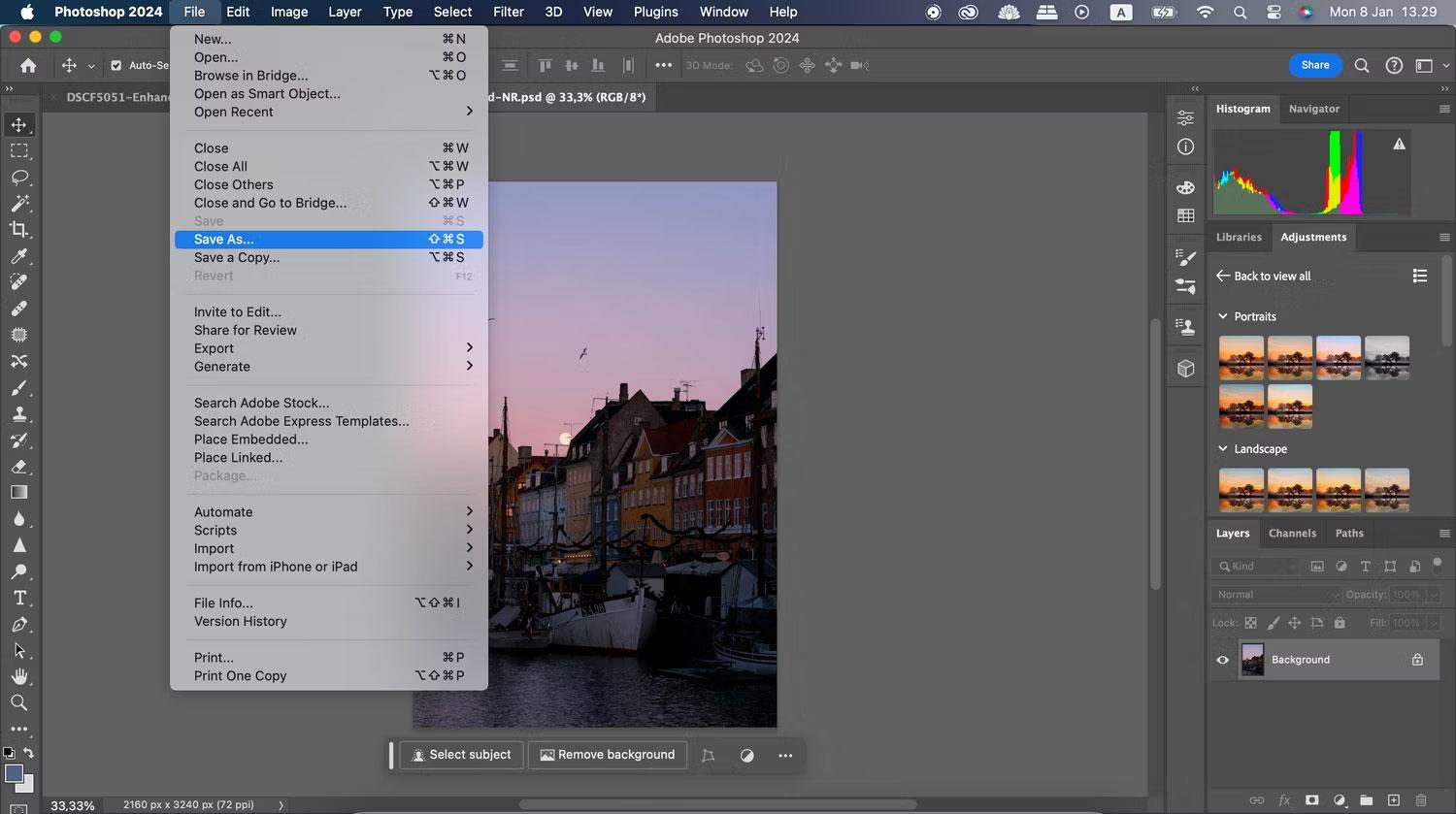
Task: Choose Save As from the File menu
Action: click(224, 239)
